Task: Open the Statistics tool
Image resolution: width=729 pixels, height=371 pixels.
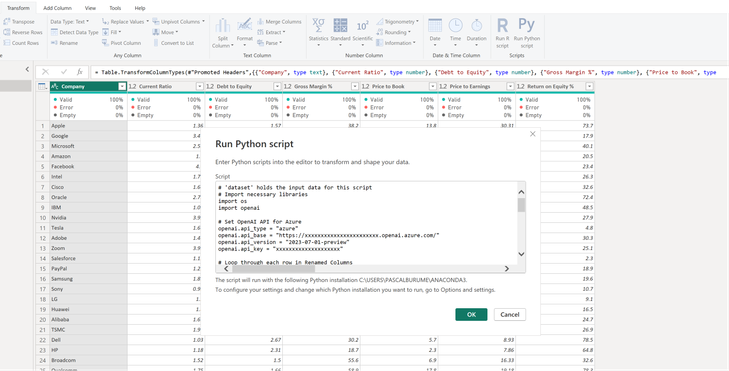Action: pos(318,32)
